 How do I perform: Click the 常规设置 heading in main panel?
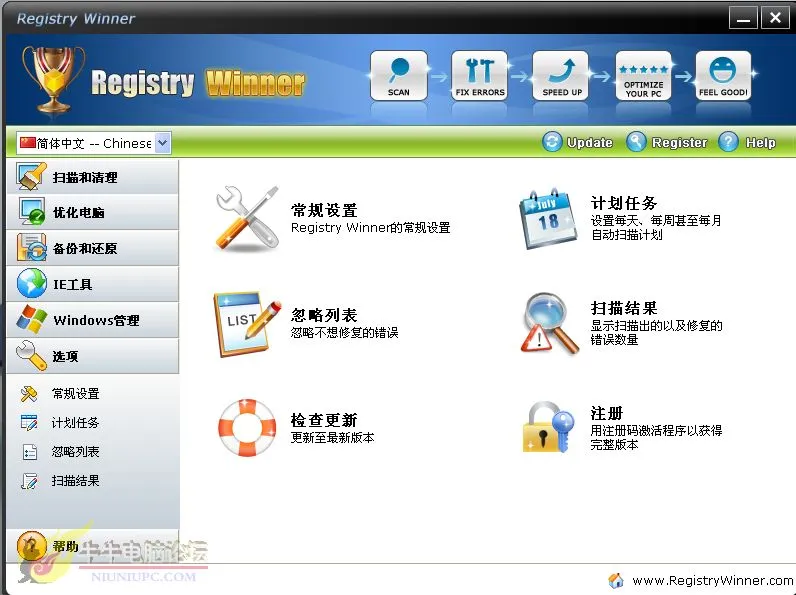pos(324,210)
